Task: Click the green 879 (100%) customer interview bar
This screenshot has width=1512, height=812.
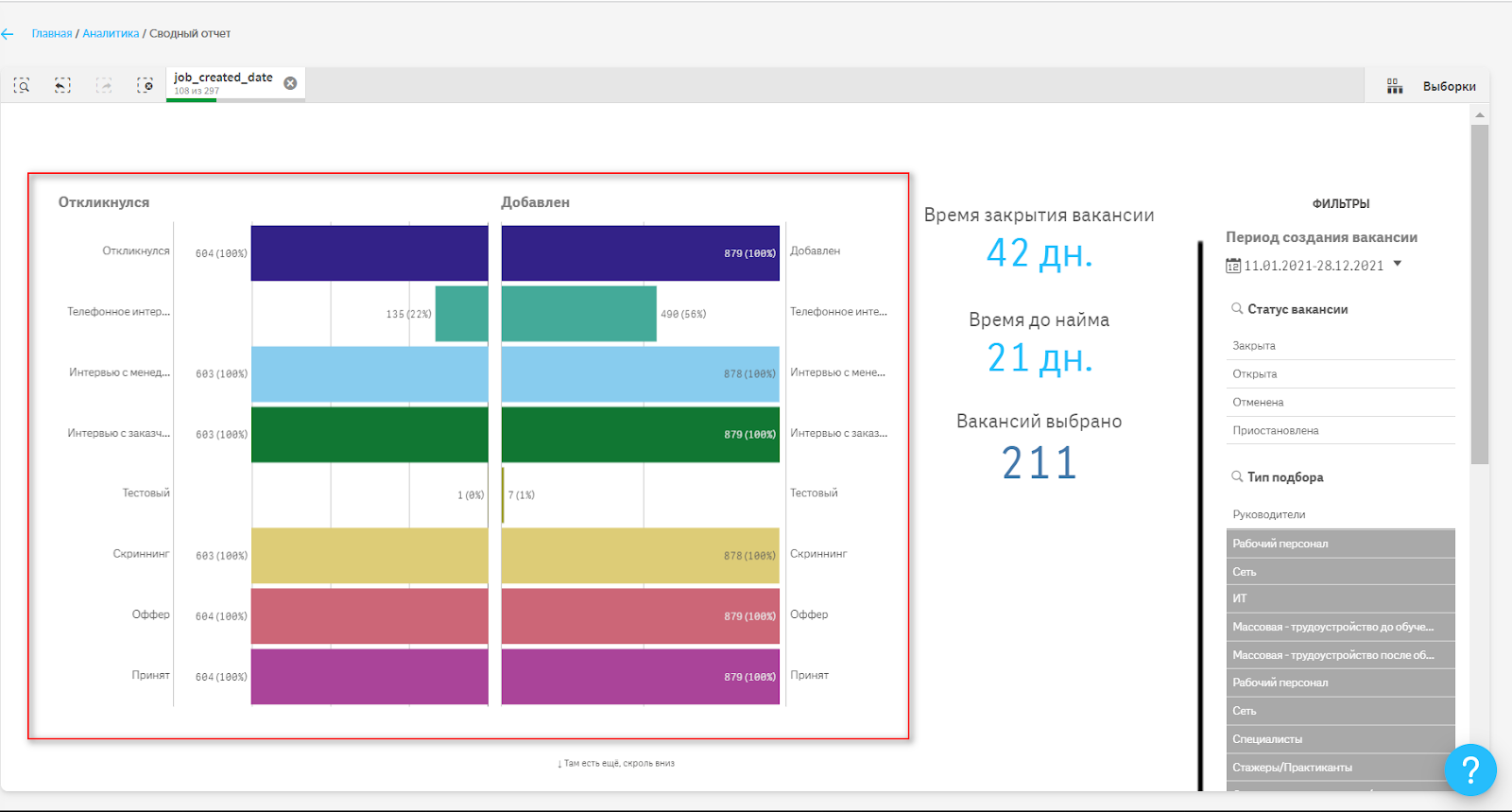Action: (641, 435)
